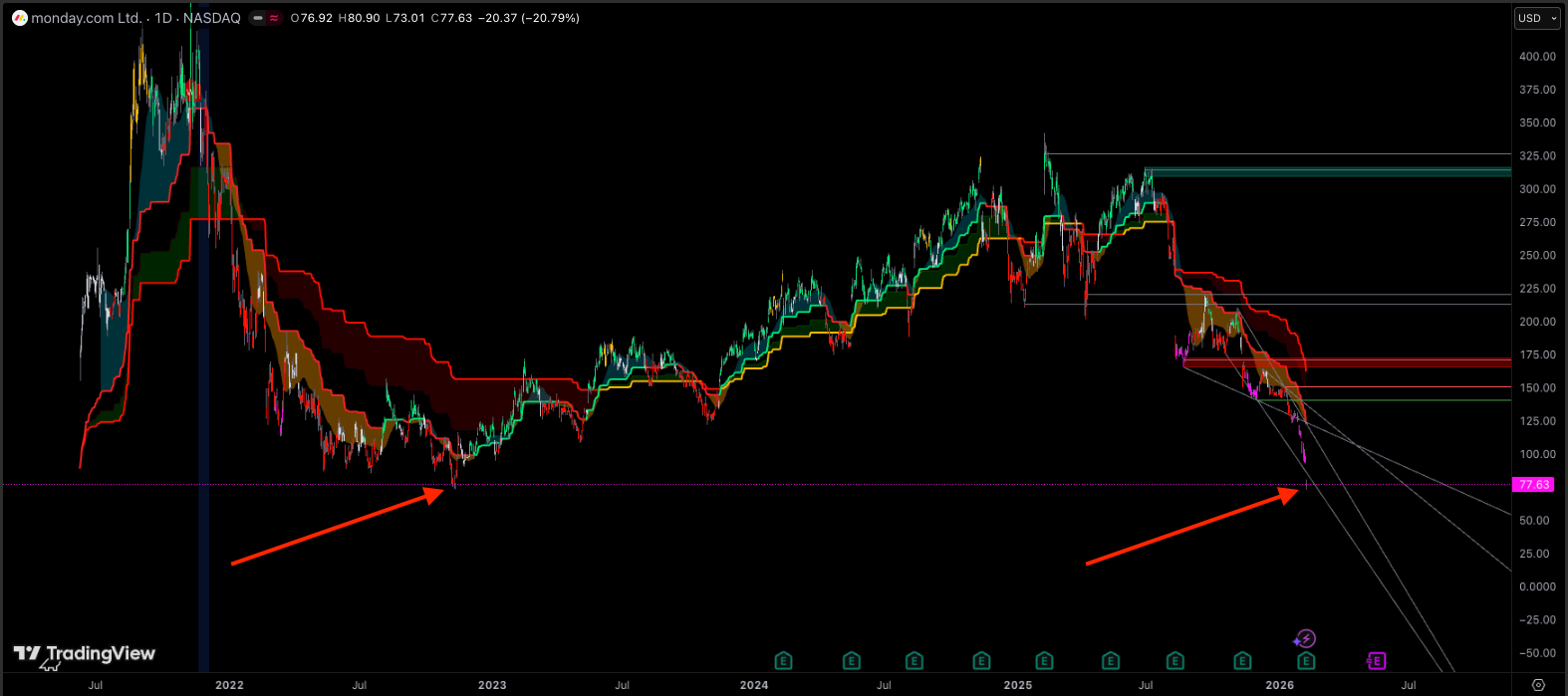Click the 225.00 price scale label
The height and width of the screenshot is (696, 1568).
click(1537, 289)
